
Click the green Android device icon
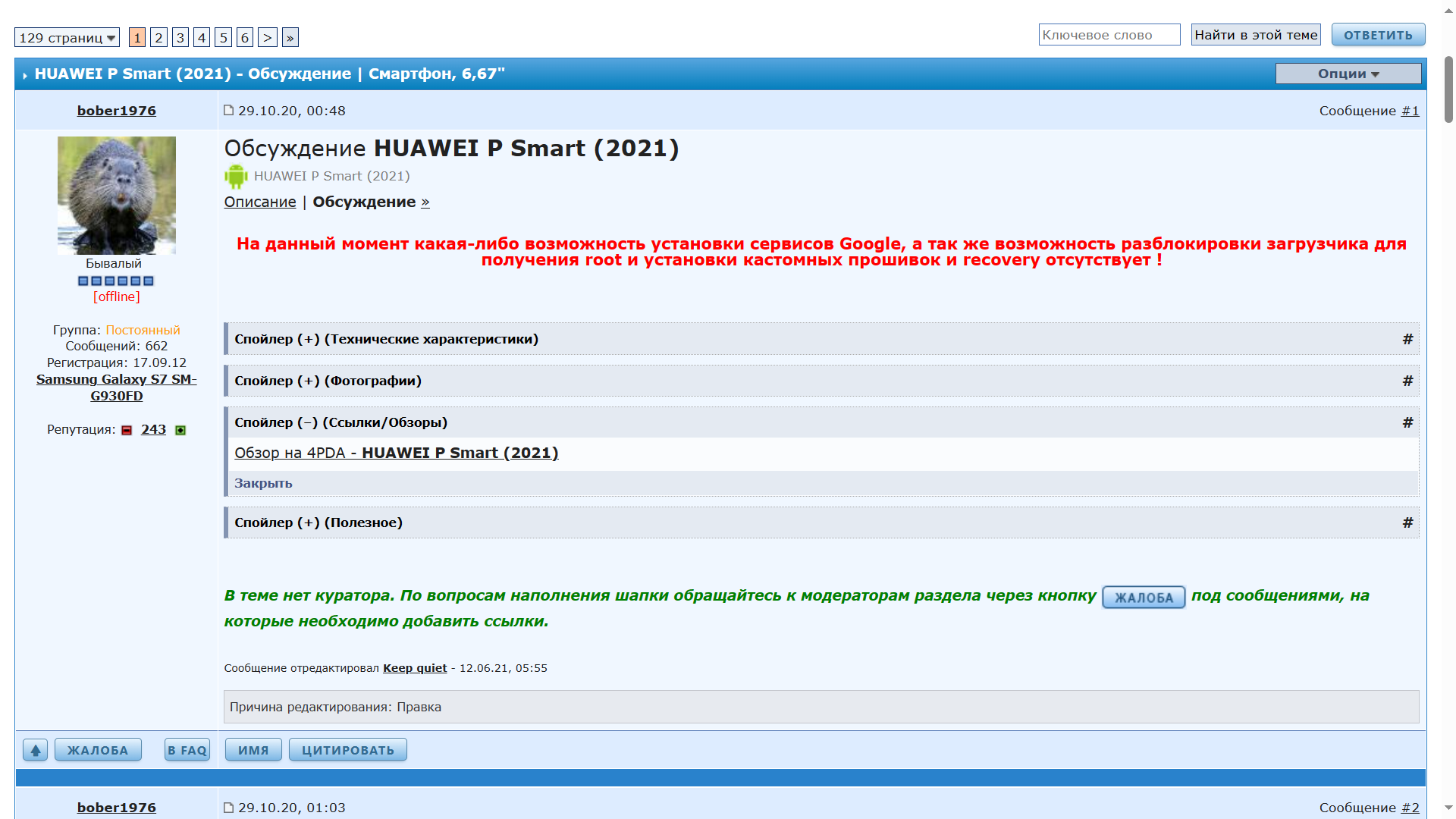pyautogui.click(x=236, y=176)
